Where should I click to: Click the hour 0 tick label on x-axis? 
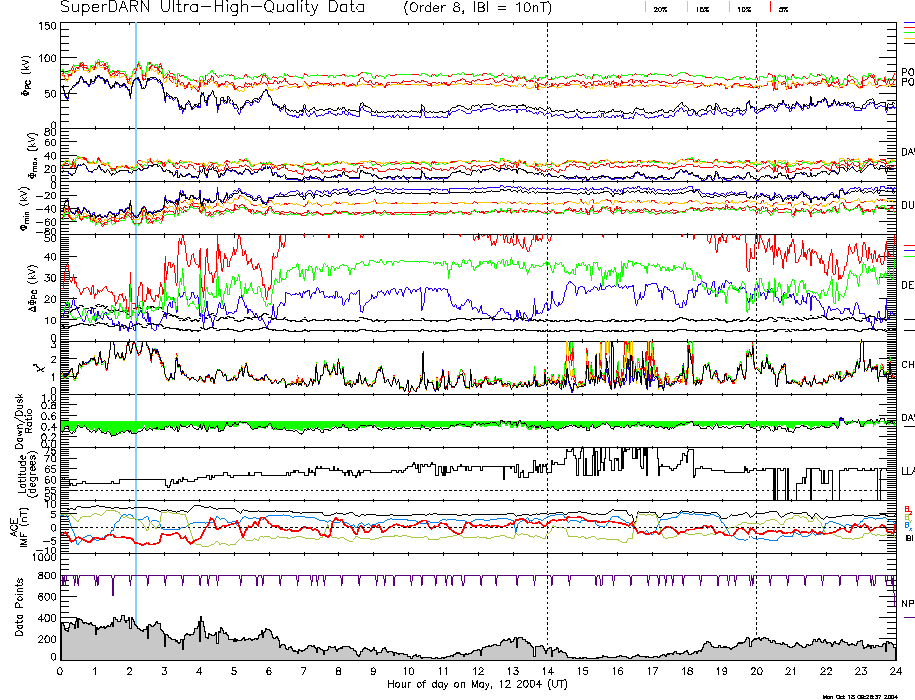tap(61, 671)
